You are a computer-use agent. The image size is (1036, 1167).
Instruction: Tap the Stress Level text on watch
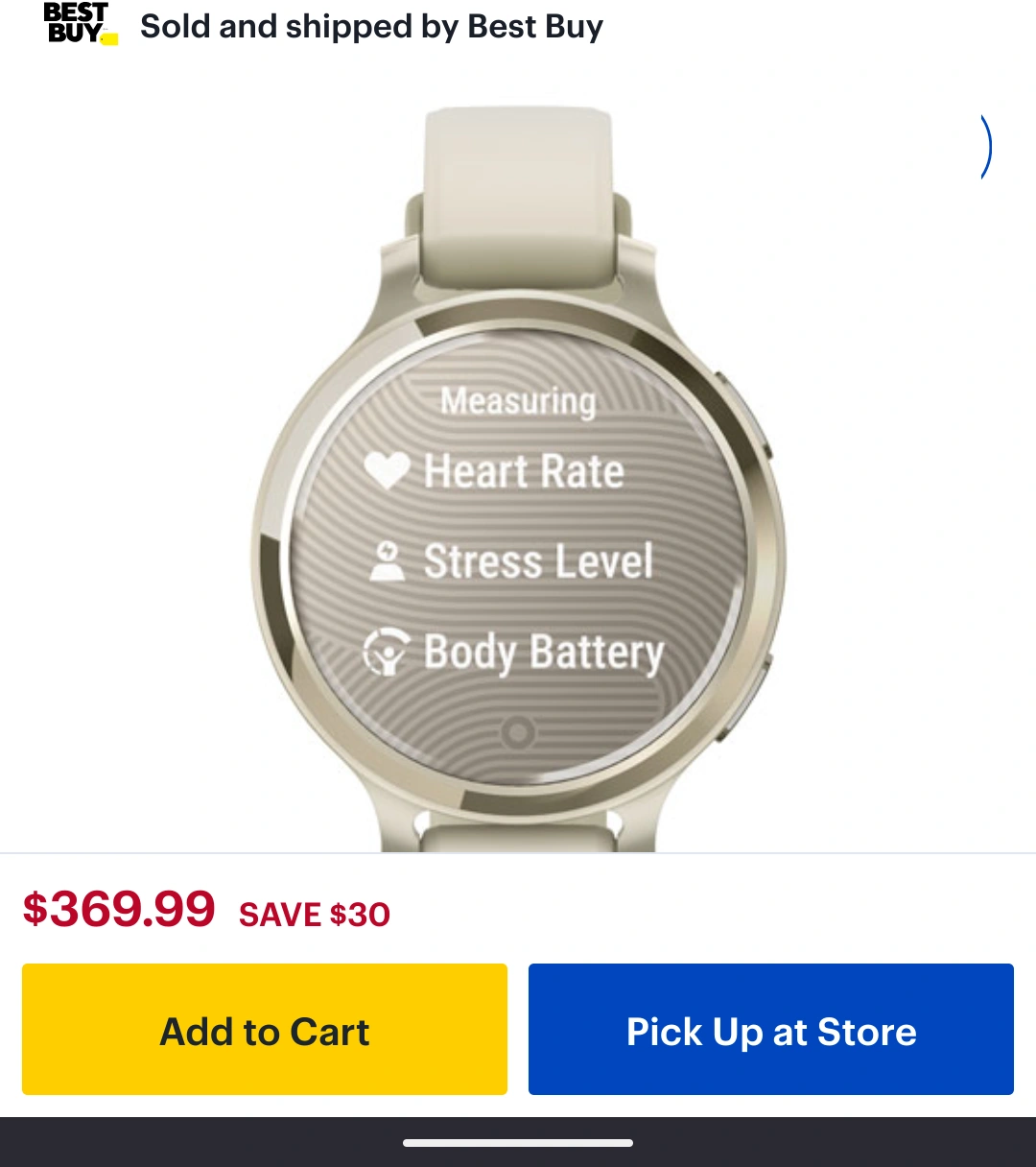(538, 560)
